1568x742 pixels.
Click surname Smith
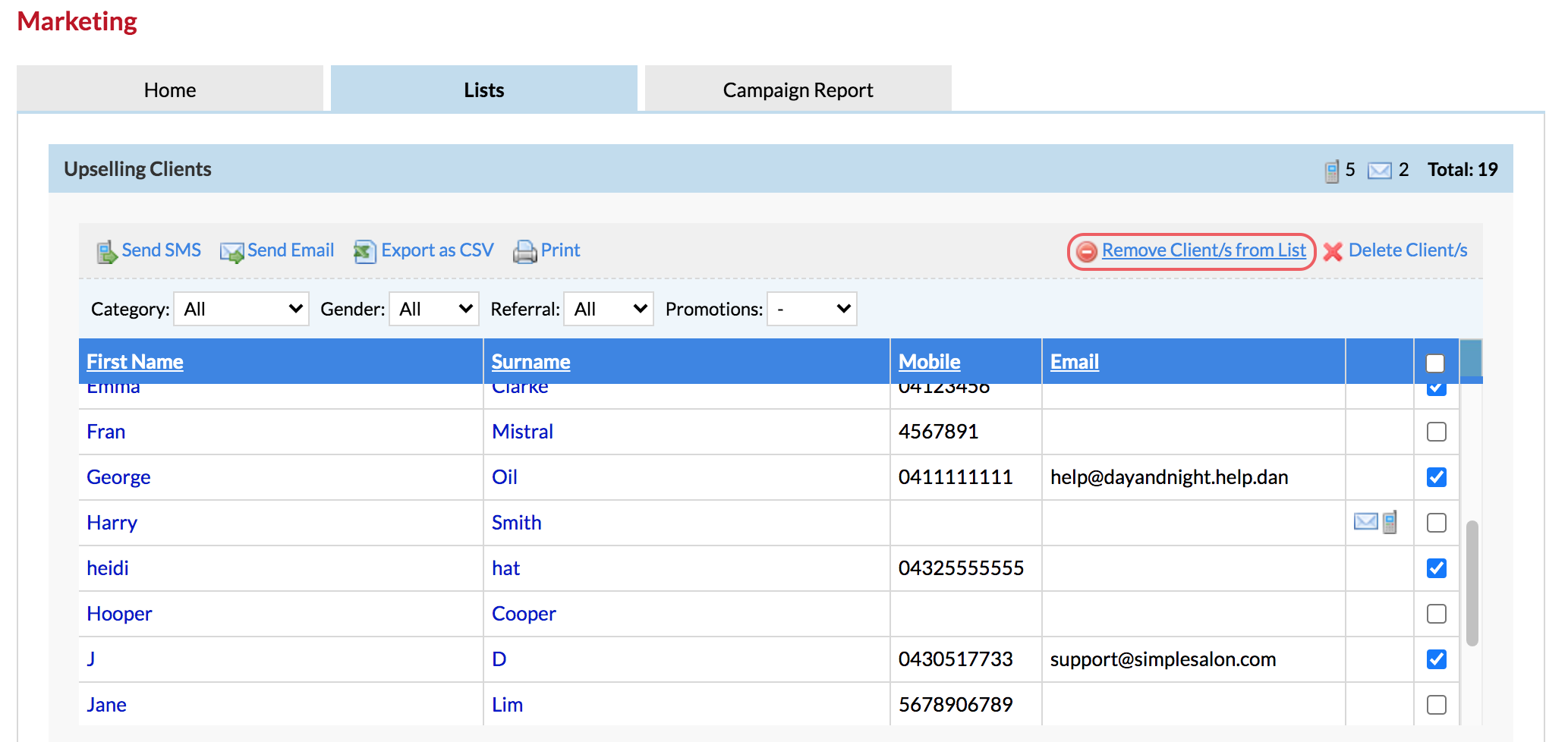click(x=517, y=523)
